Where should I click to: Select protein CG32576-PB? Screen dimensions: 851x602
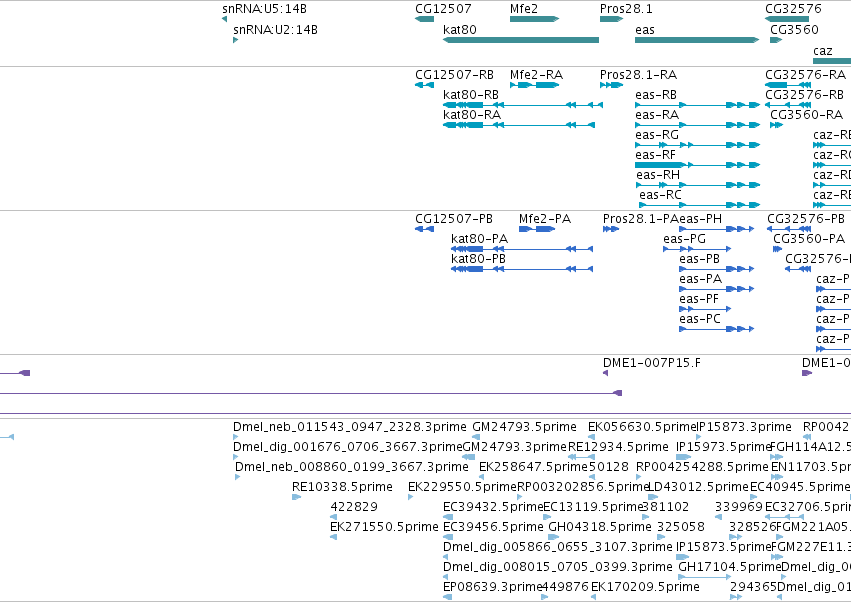tap(789, 229)
